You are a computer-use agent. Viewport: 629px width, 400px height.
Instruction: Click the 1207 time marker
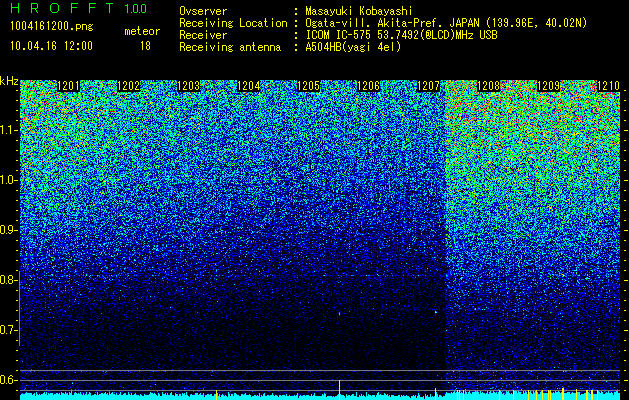428,86
